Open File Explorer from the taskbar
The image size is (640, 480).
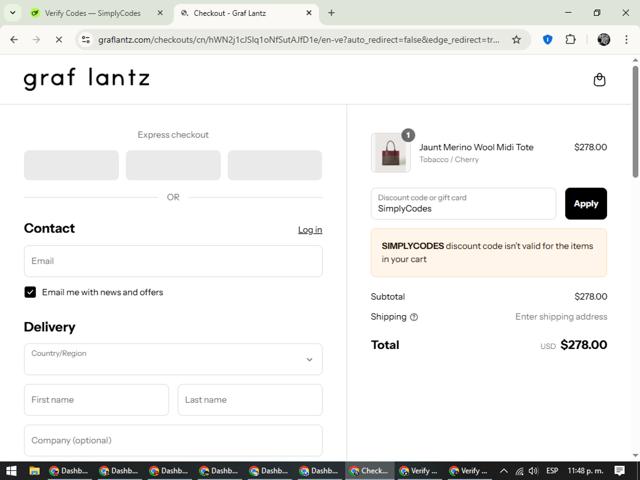34,471
